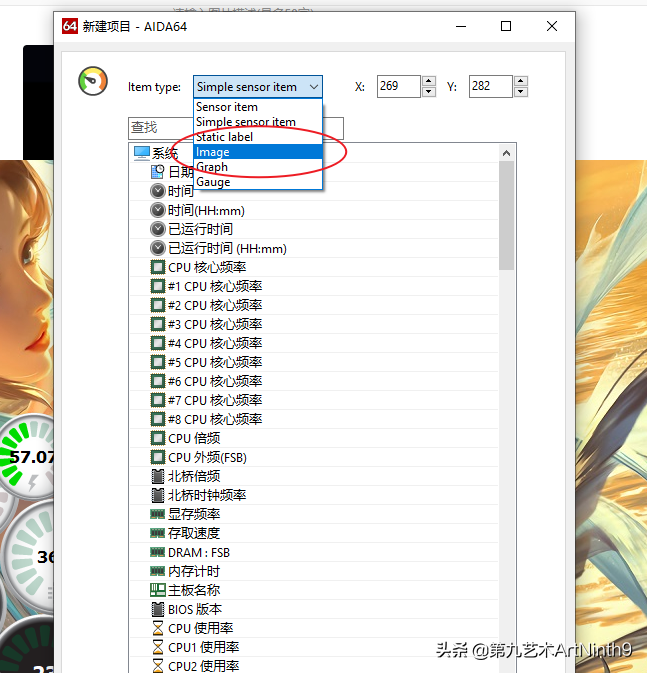Image resolution: width=647 pixels, height=673 pixels.
Task: Select the #8 CPU 核心频率 row
Action: 314,419
